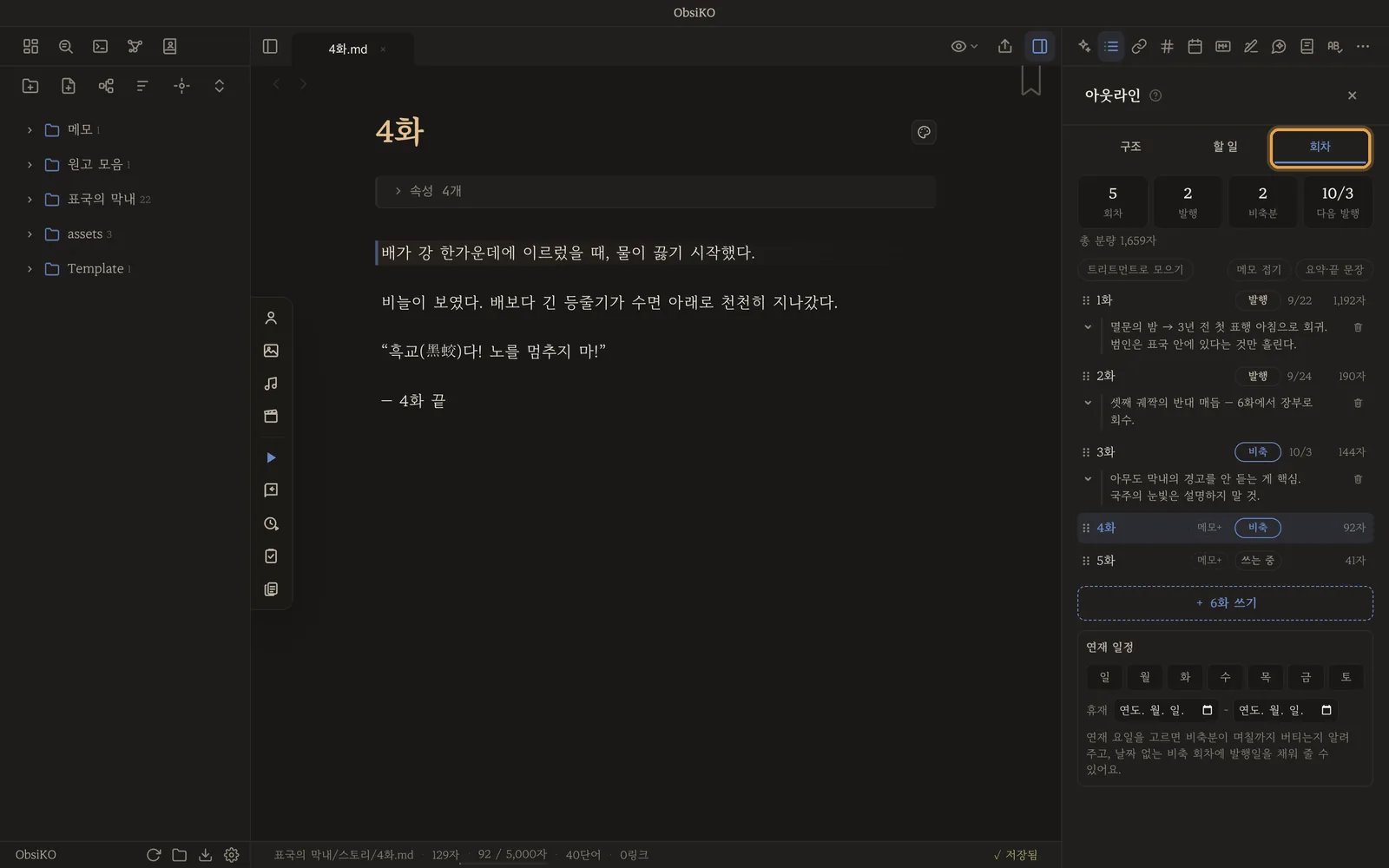
Task: Expand the 표국의 막내 folder
Action: point(30,199)
